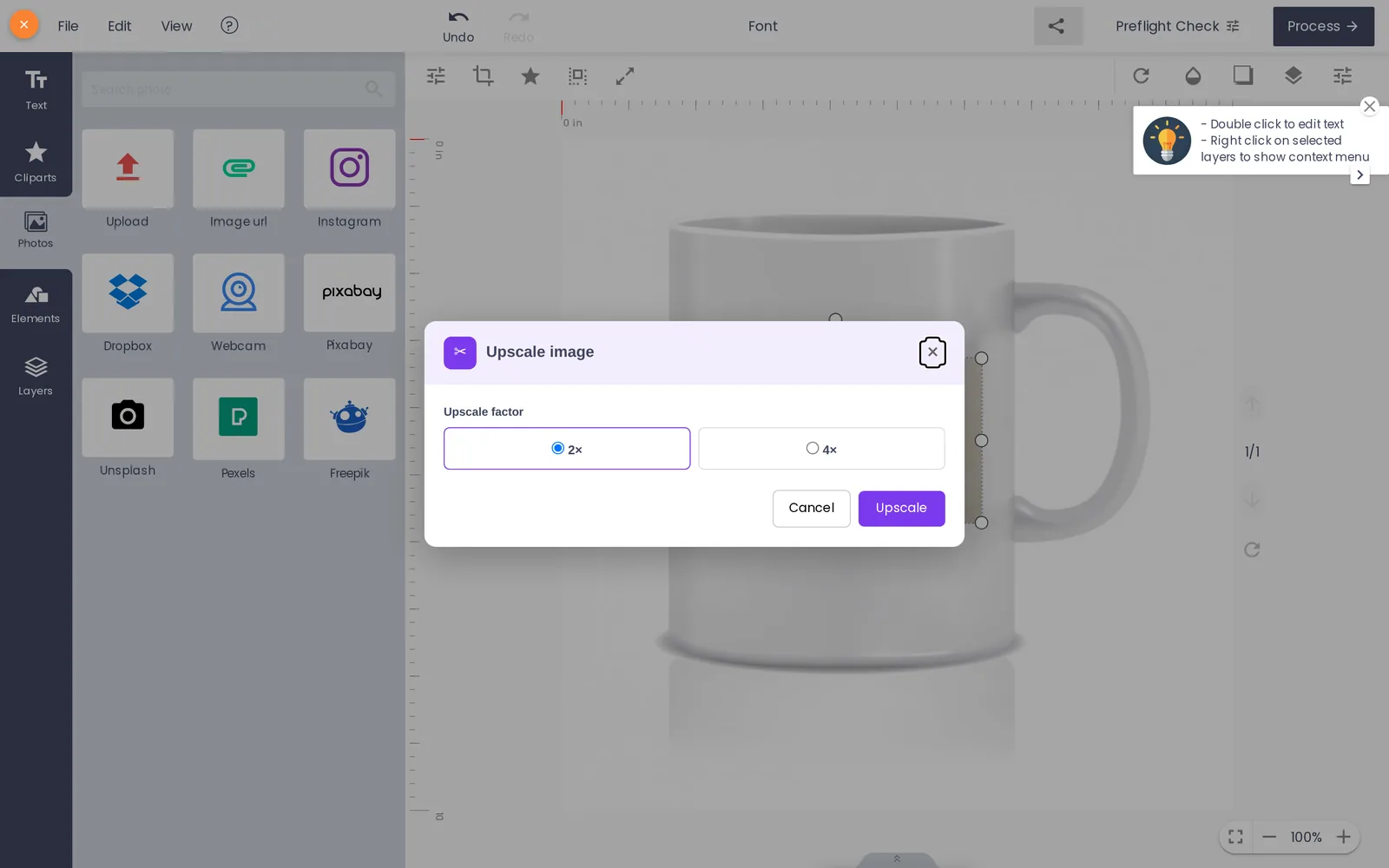Click the select-all dashed square icon
Viewport: 1389px width, 868px height.
pyautogui.click(x=577, y=76)
